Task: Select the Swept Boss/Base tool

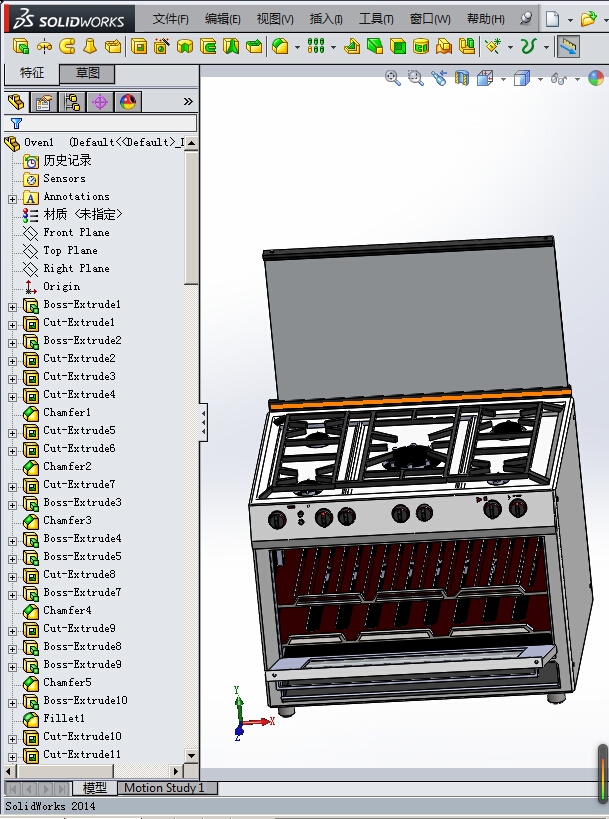Action: [x=67, y=46]
